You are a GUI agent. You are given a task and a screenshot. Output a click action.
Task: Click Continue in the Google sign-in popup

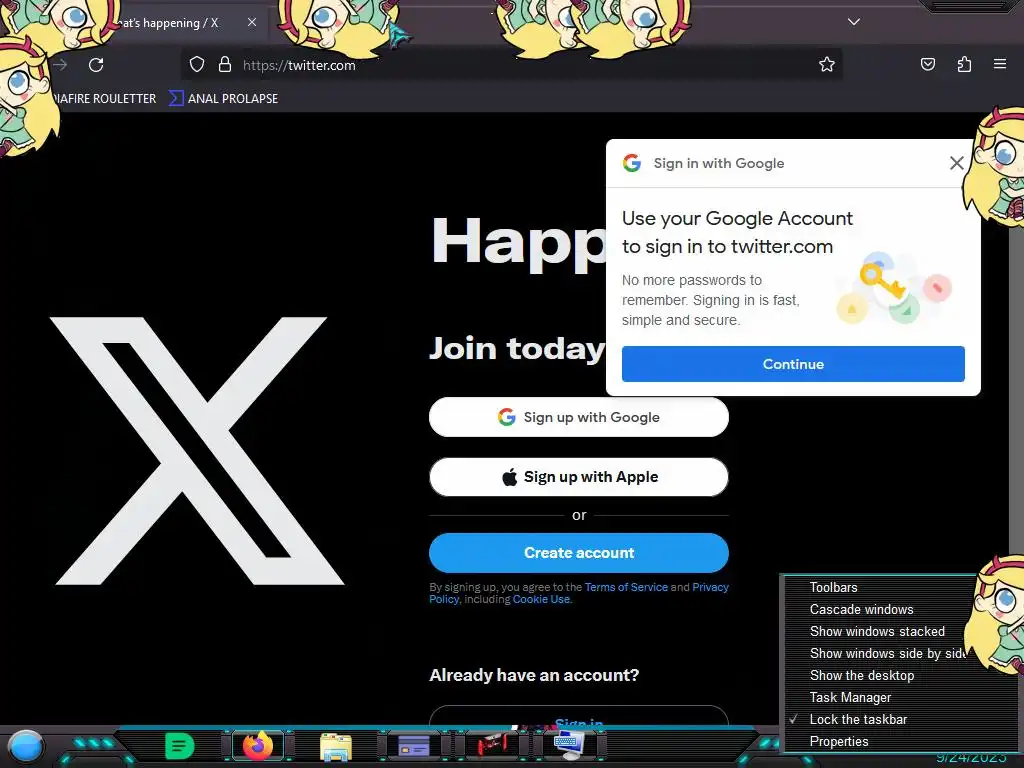(793, 364)
